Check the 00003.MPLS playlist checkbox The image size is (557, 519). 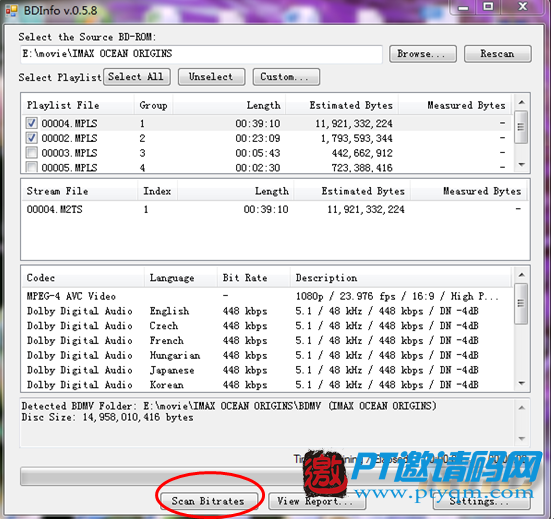[x=31, y=153]
